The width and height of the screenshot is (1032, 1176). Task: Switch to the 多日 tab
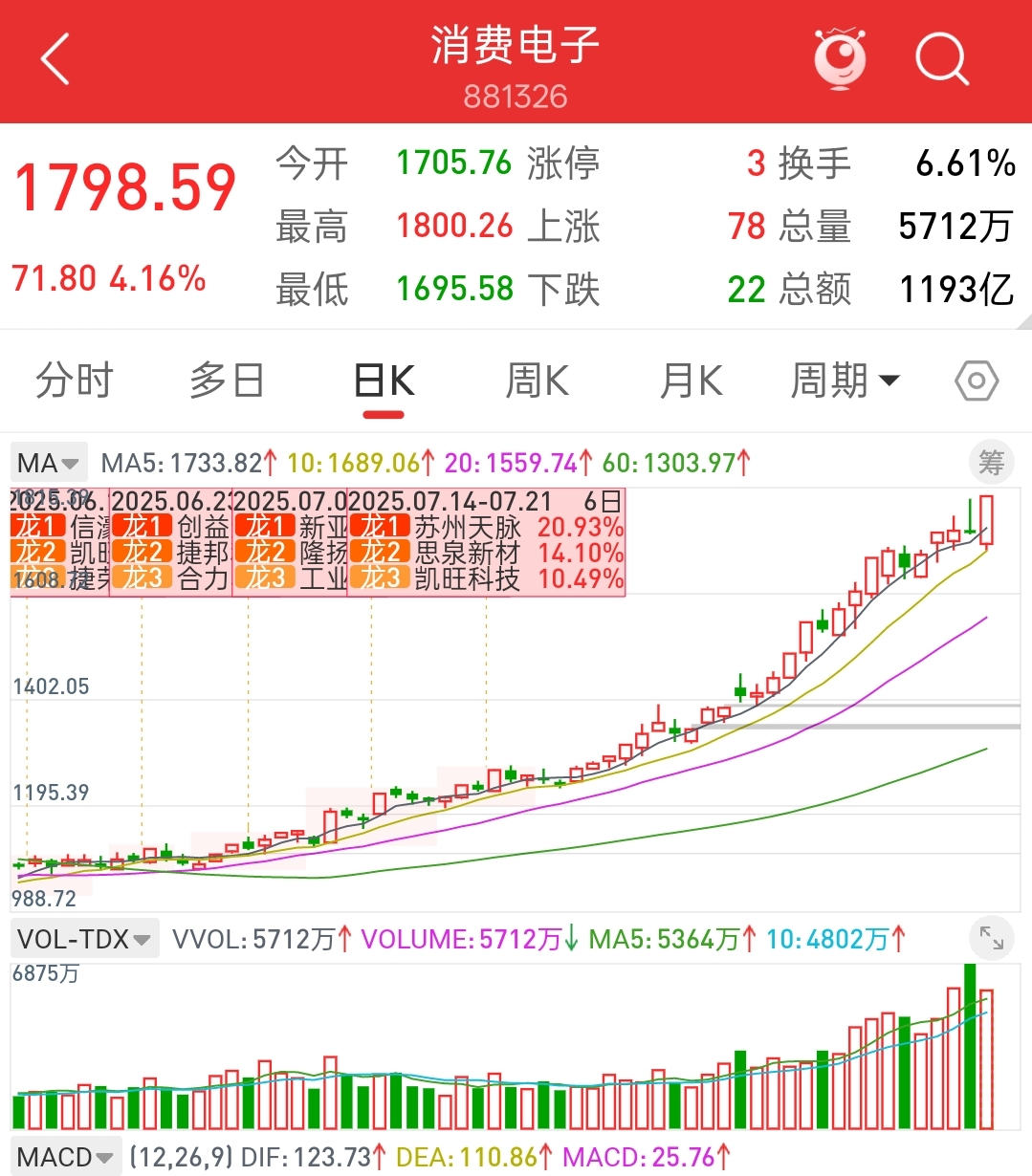pyautogui.click(x=227, y=381)
